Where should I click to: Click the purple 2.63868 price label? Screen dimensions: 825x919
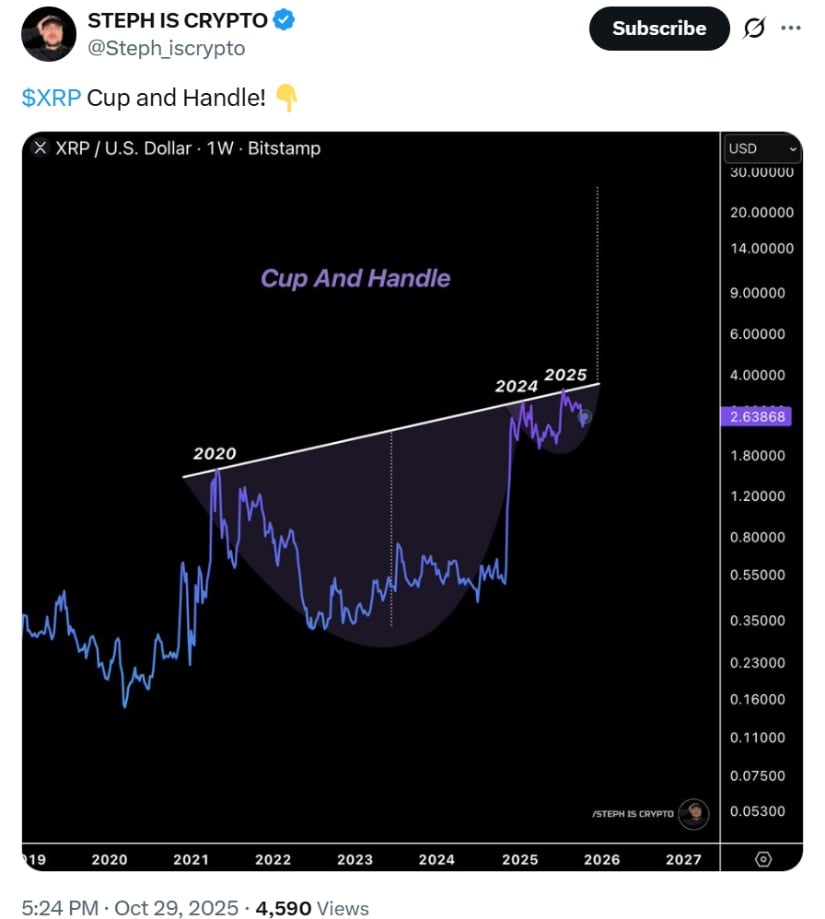759,415
